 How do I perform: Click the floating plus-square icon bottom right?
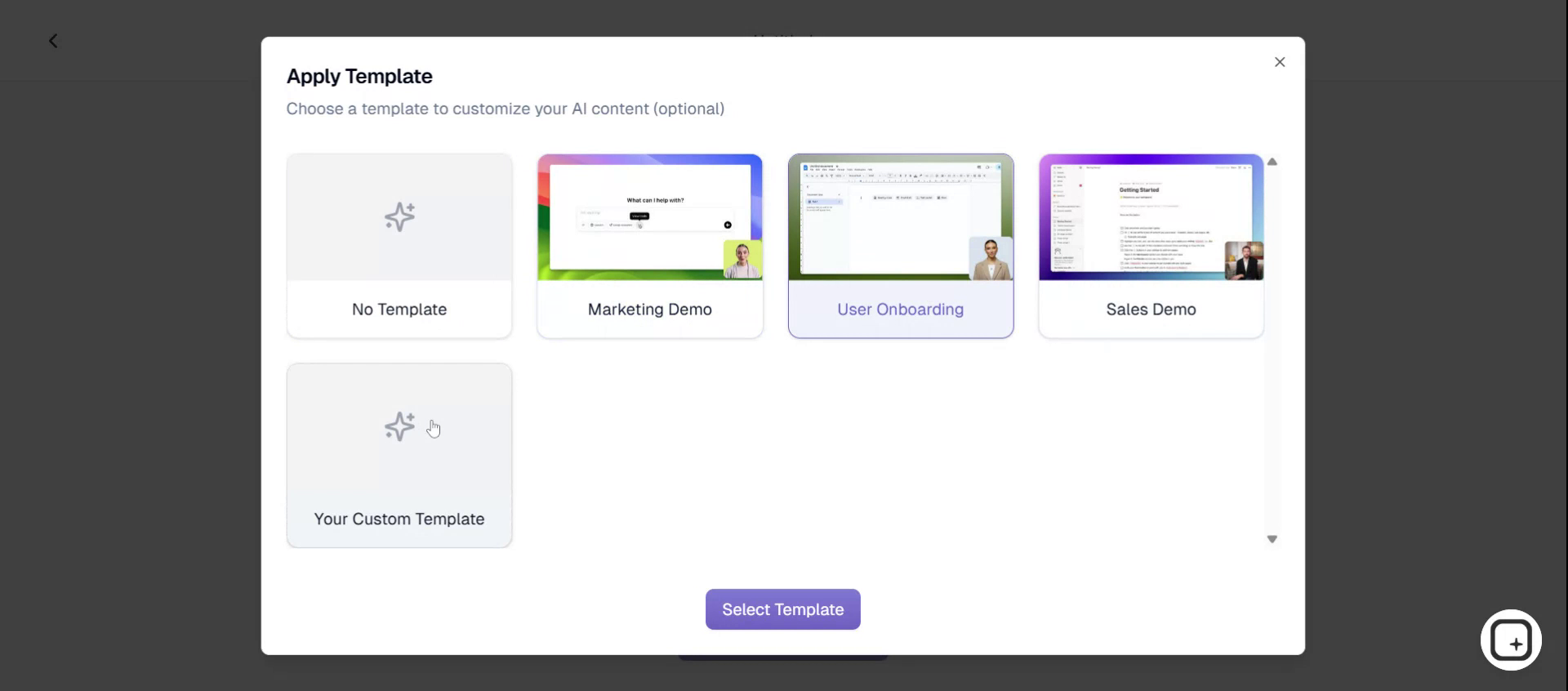click(x=1511, y=640)
